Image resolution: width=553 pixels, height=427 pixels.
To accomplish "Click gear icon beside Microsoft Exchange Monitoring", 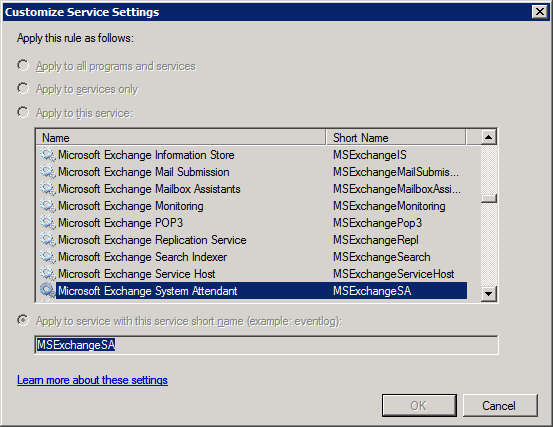I will (48, 206).
